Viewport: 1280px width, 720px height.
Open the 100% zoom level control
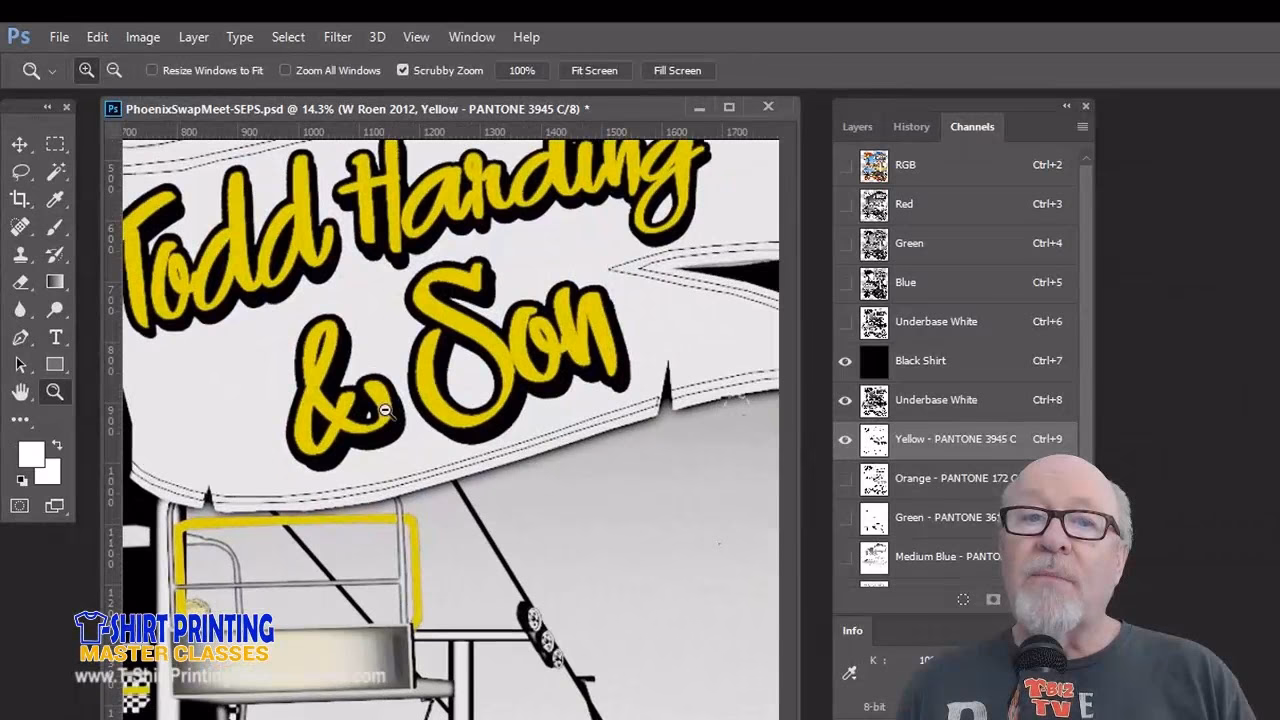coord(521,70)
